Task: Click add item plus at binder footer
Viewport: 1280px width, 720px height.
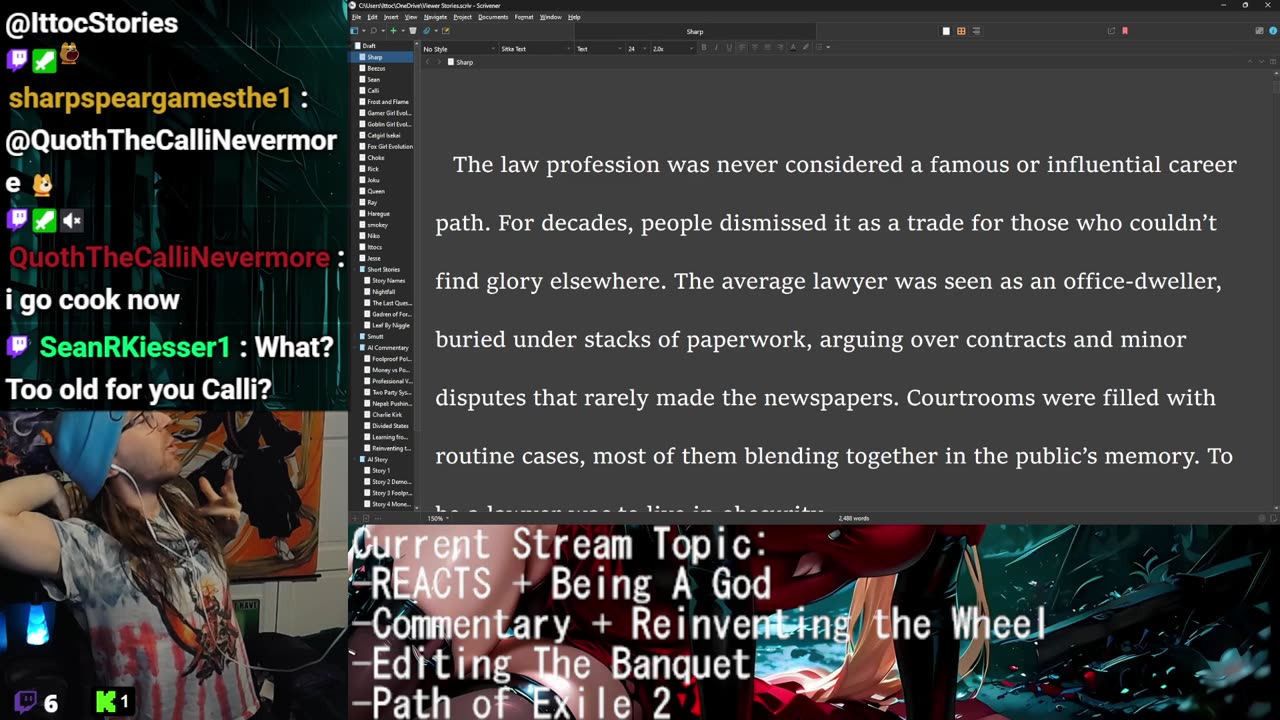Action: [355, 518]
